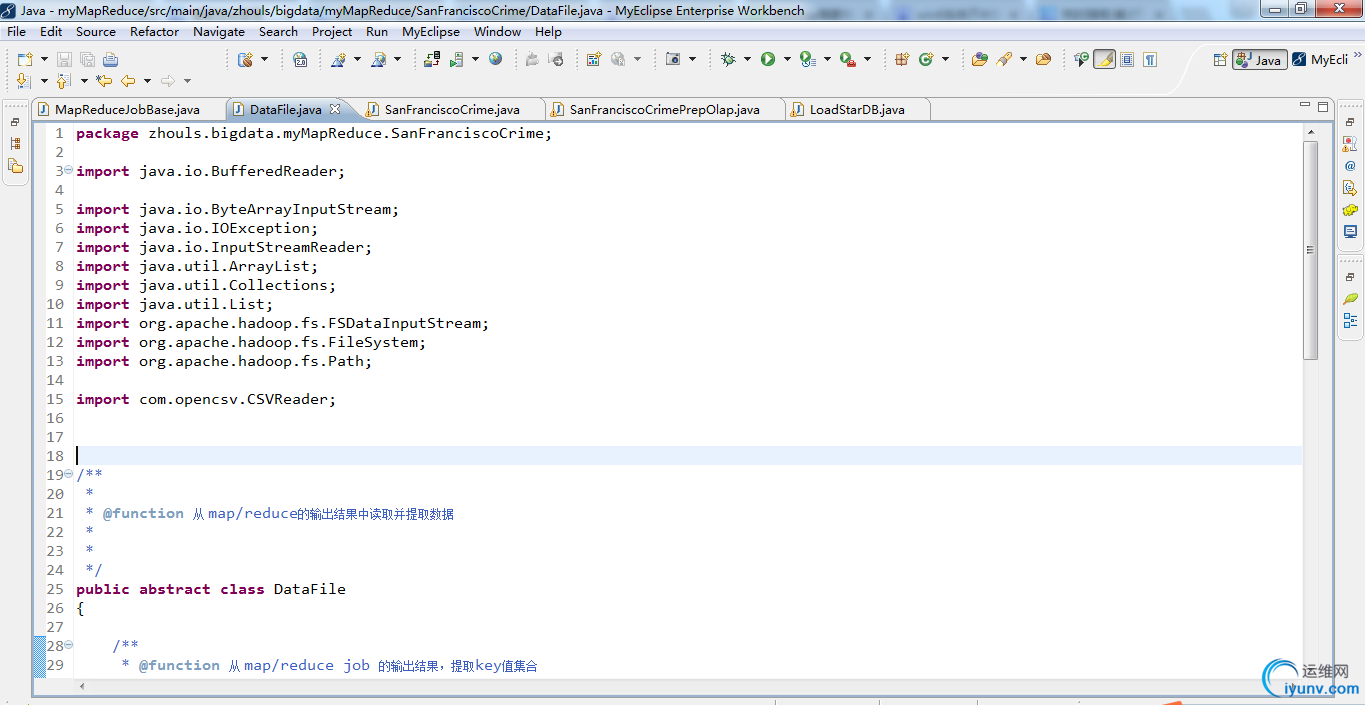This screenshot has height=705, width=1365.
Task: Restore the left sidebar view stack
Action: tap(15, 121)
